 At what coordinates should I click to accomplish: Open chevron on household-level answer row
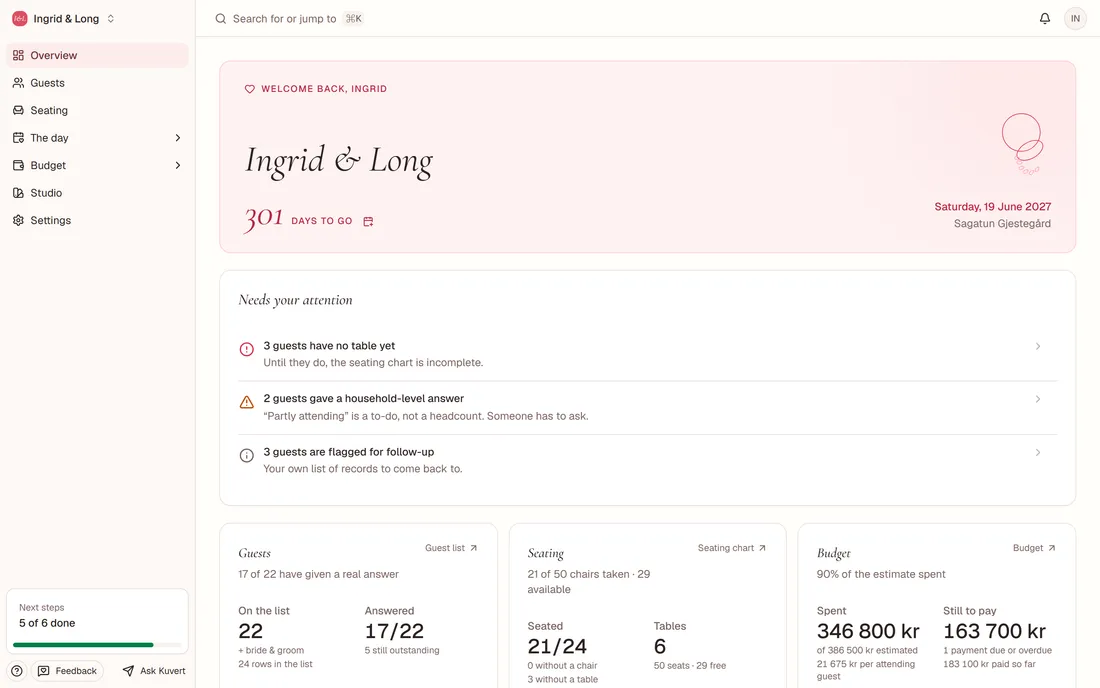click(x=1038, y=399)
